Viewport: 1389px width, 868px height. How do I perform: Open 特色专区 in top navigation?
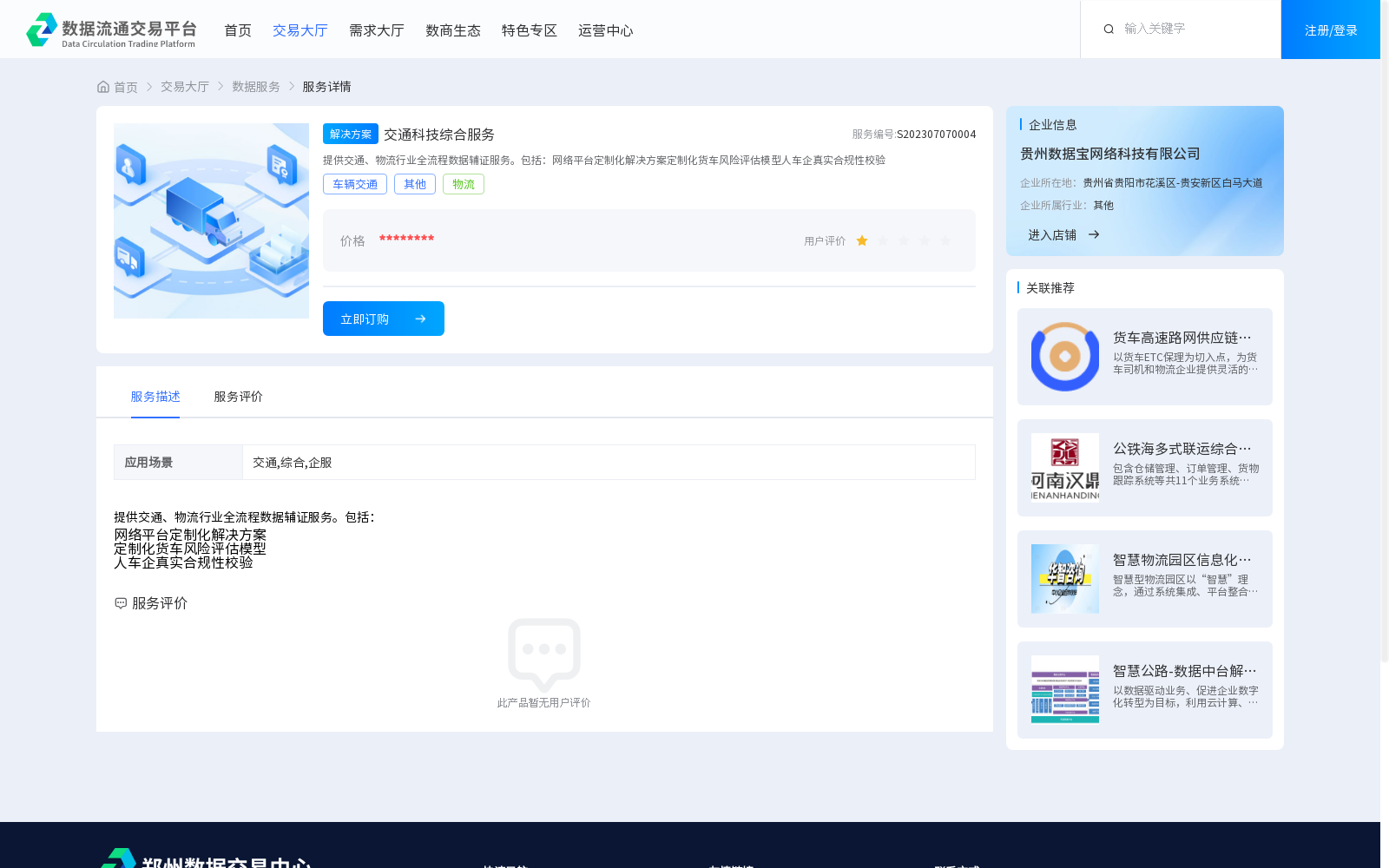tap(530, 30)
